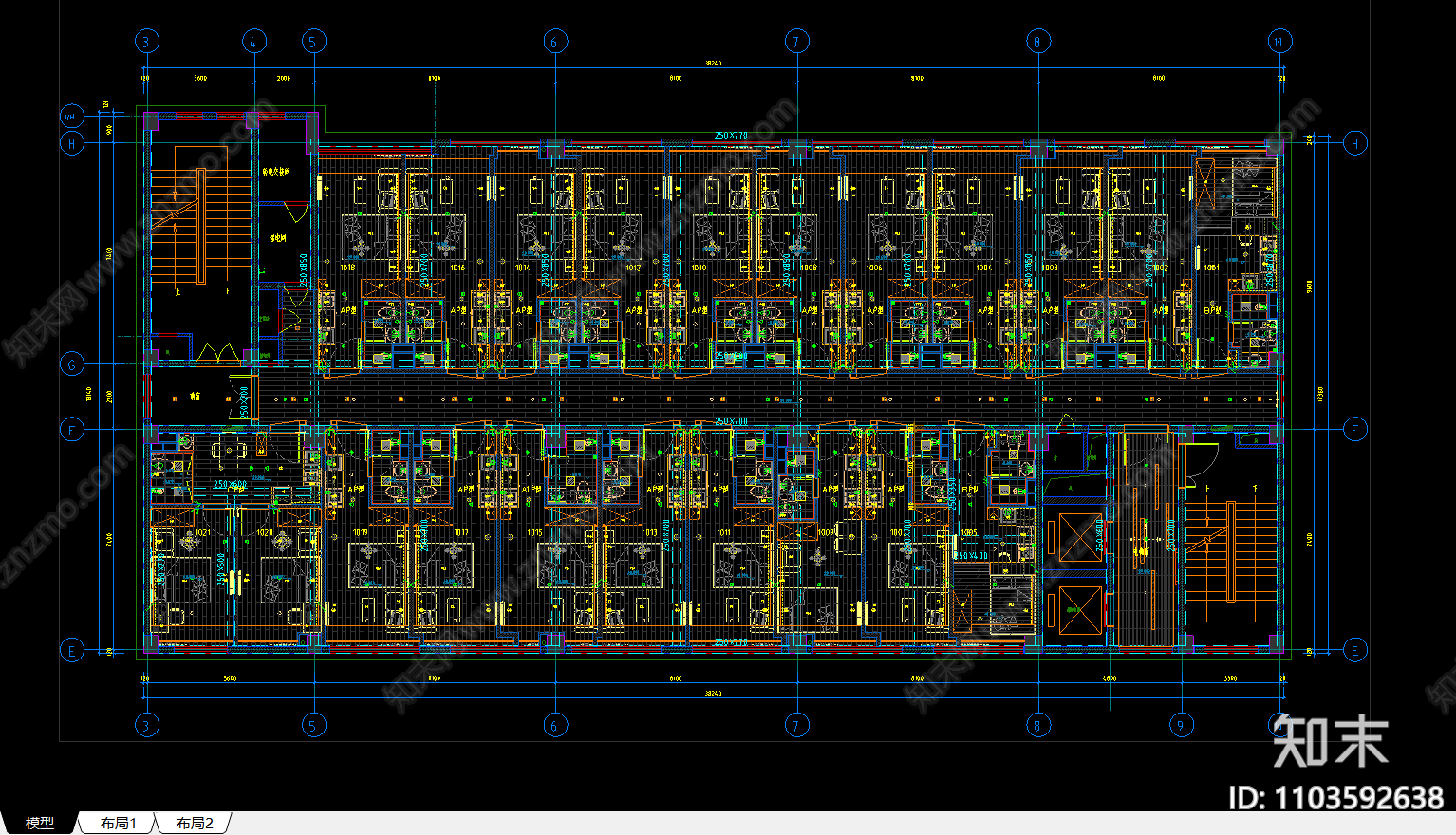Image resolution: width=1456 pixels, height=835 pixels.
Task: Switch to the 模型 tab
Action: (40, 823)
